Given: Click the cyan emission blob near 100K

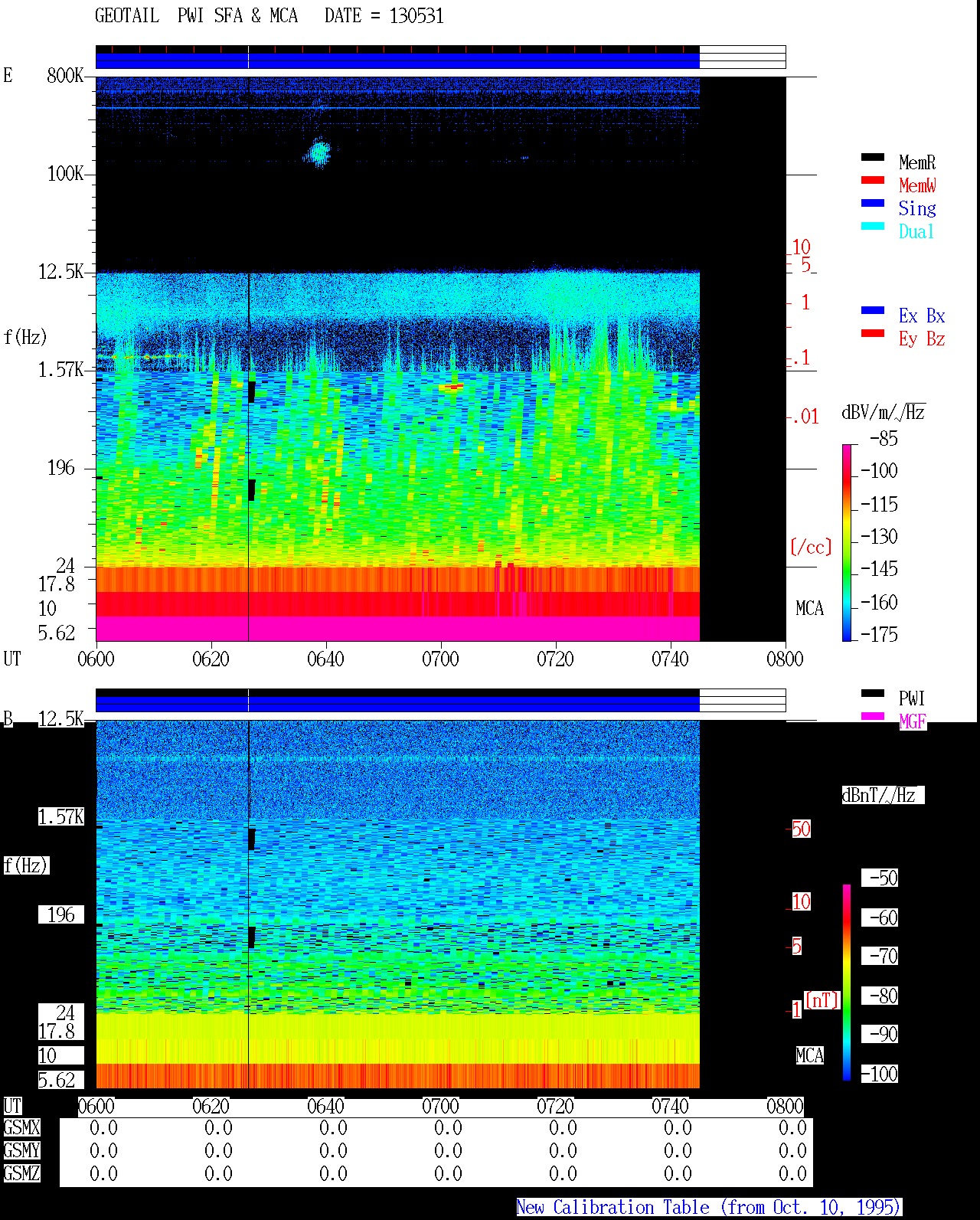Looking at the screenshot, I should pyautogui.click(x=317, y=152).
